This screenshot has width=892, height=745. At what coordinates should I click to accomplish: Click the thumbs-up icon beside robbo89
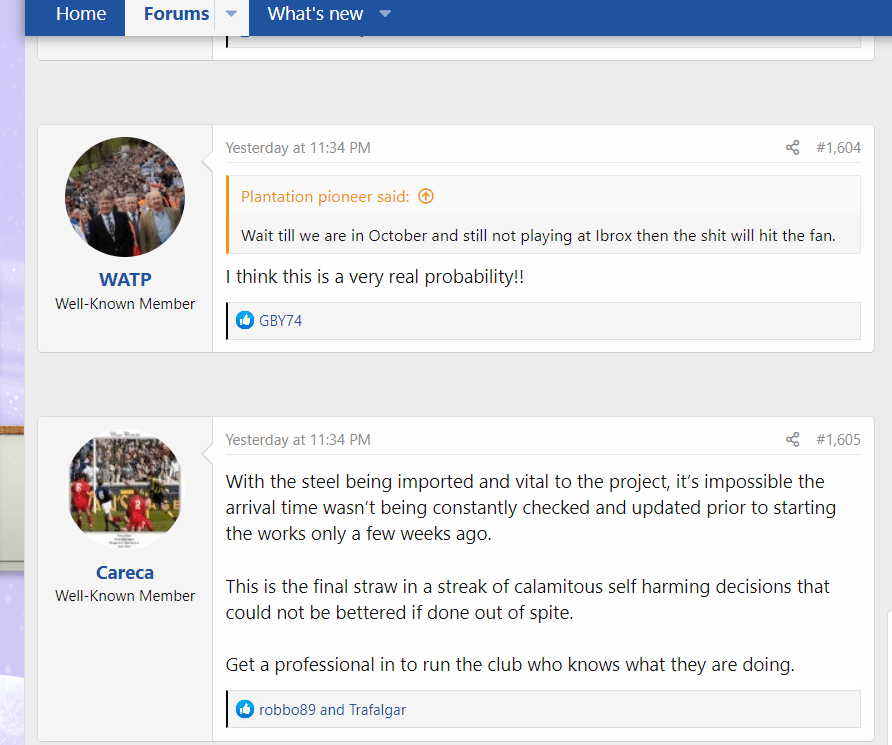pos(245,710)
